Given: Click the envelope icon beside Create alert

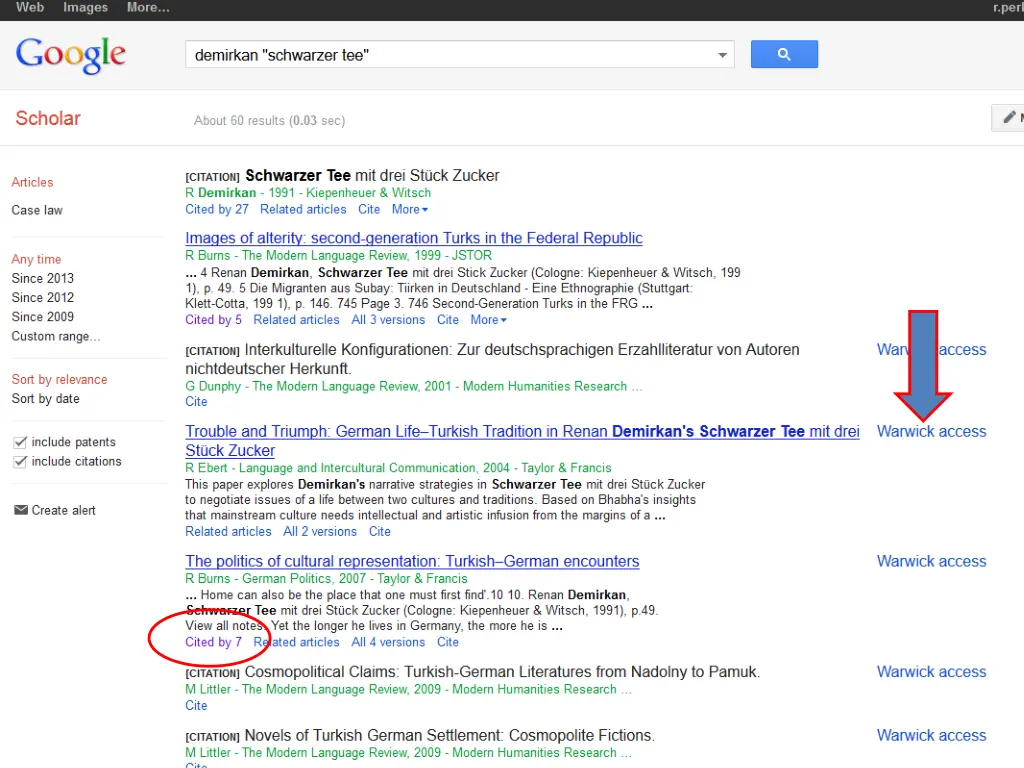Looking at the screenshot, I should tap(21, 510).
